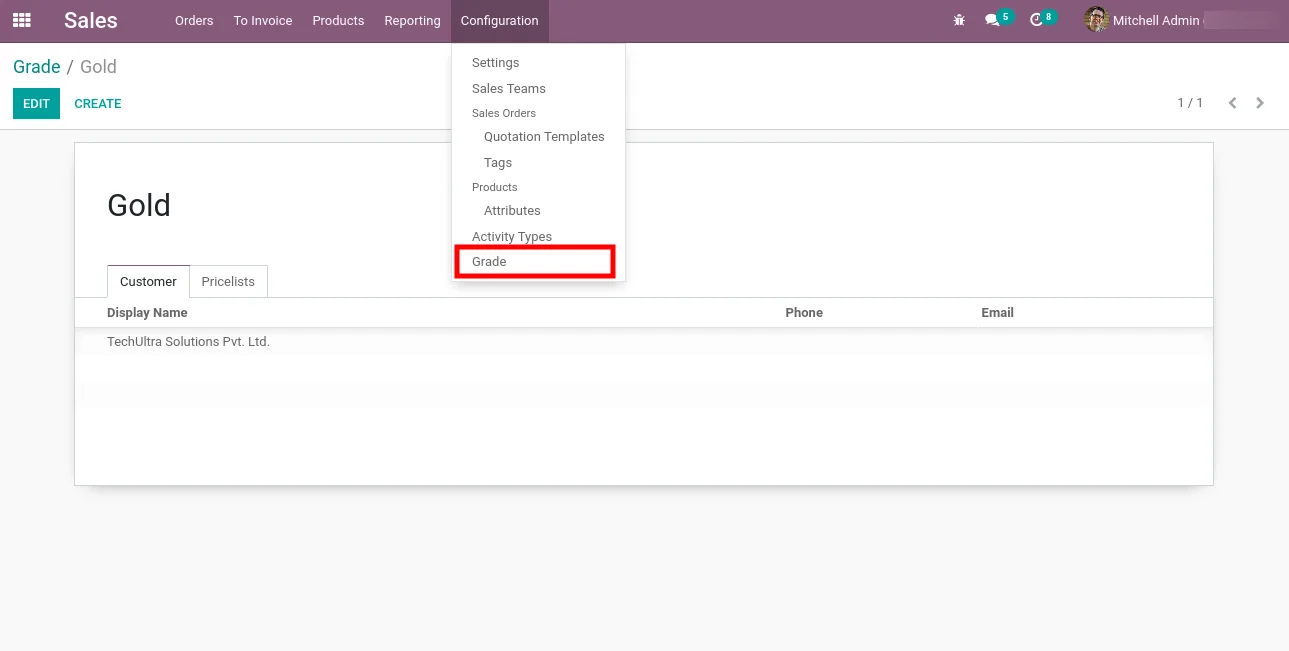Switch to the Pricelists tab
This screenshot has height=651, width=1289.
pos(228,281)
